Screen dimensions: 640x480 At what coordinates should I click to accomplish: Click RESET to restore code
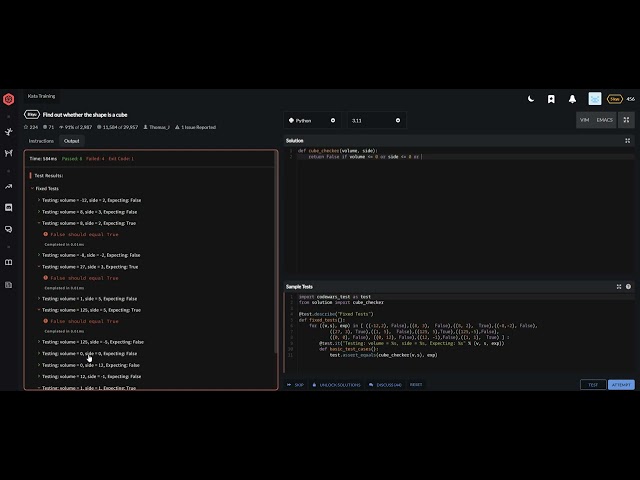pyautogui.click(x=416, y=385)
